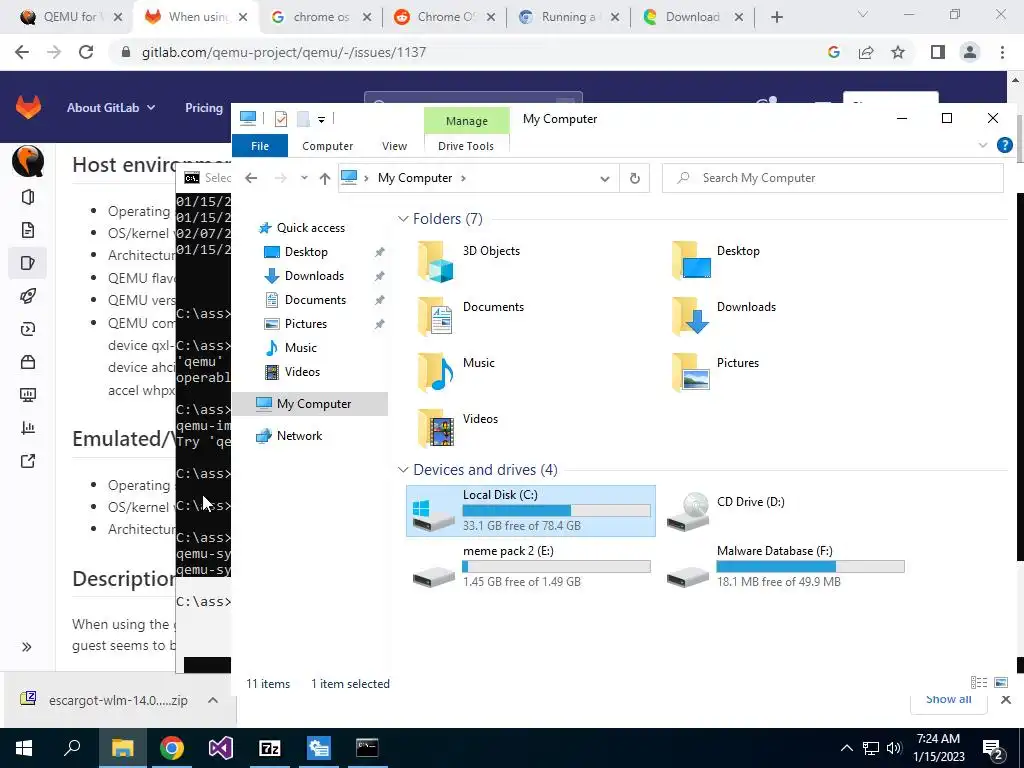Select Quick access in navigation pane
This screenshot has height=768, width=1024.
311,228
